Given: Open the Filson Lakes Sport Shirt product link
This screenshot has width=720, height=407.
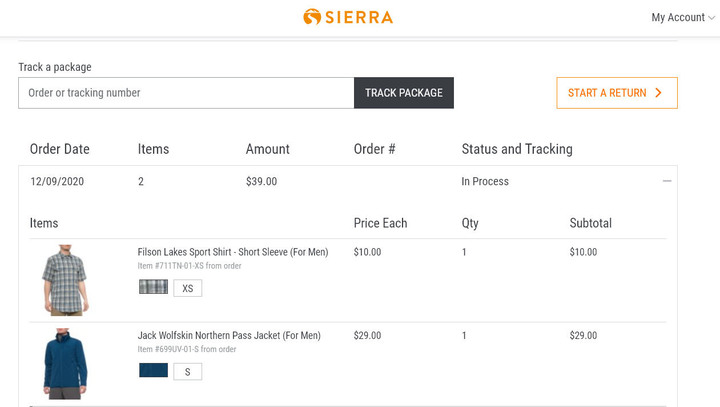Looking at the screenshot, I should click(x=233, y=252).
